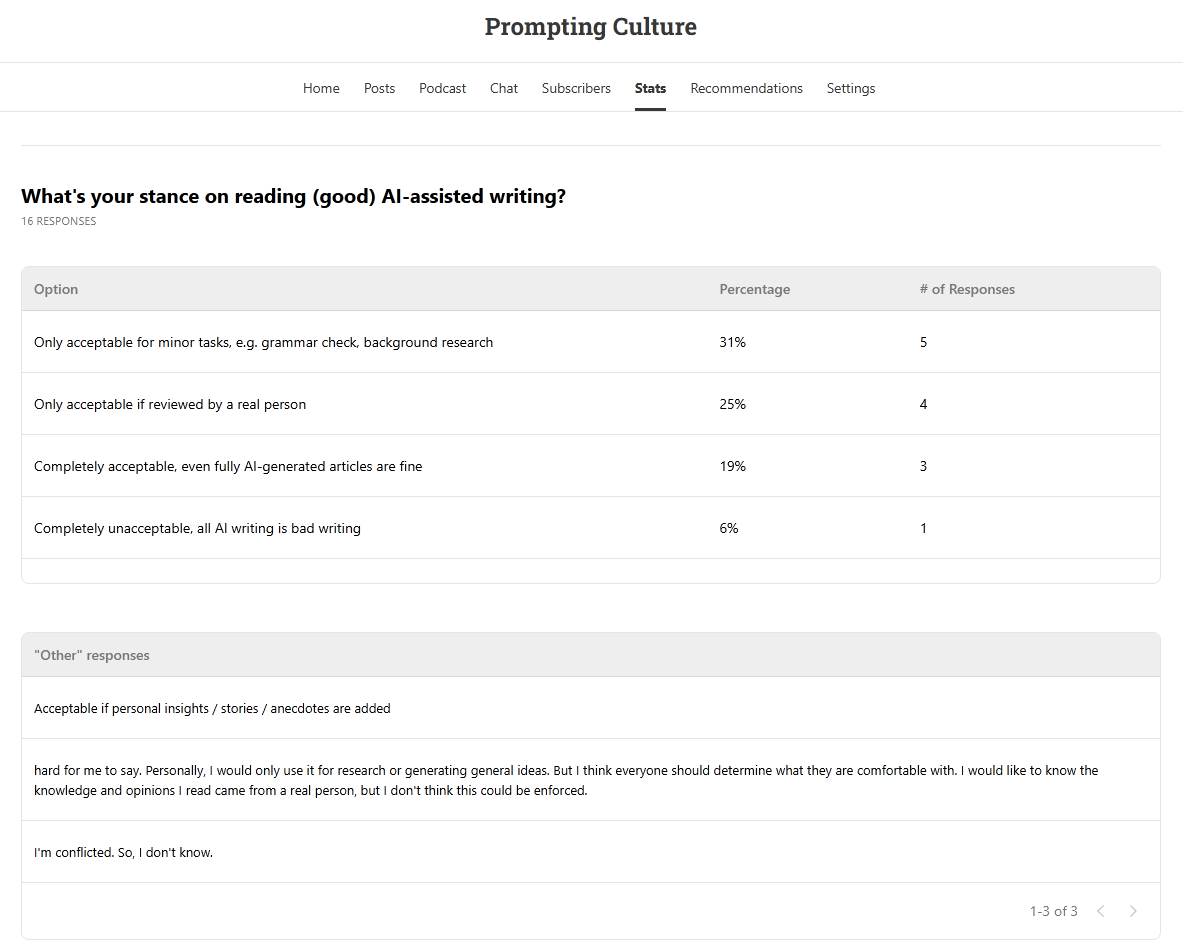Click the poll question heading
1183x946 pixels.
coord(293,196)
